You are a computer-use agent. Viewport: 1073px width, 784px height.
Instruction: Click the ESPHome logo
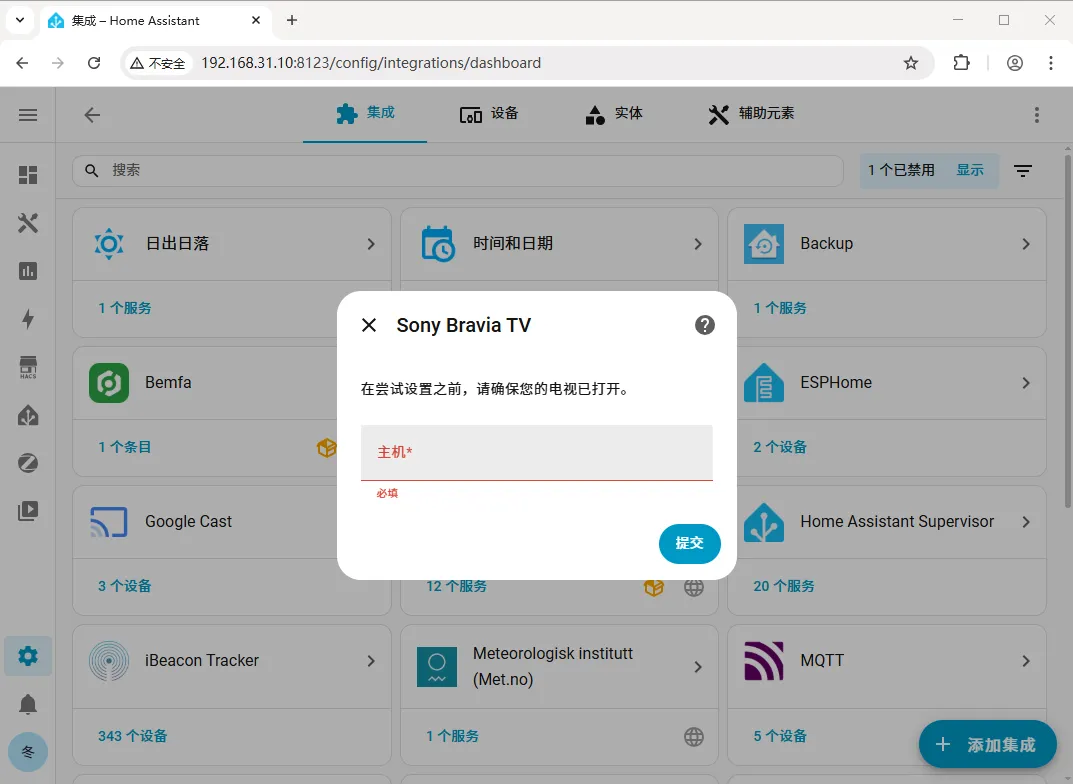pyautogui.click(x=764, y=382)
